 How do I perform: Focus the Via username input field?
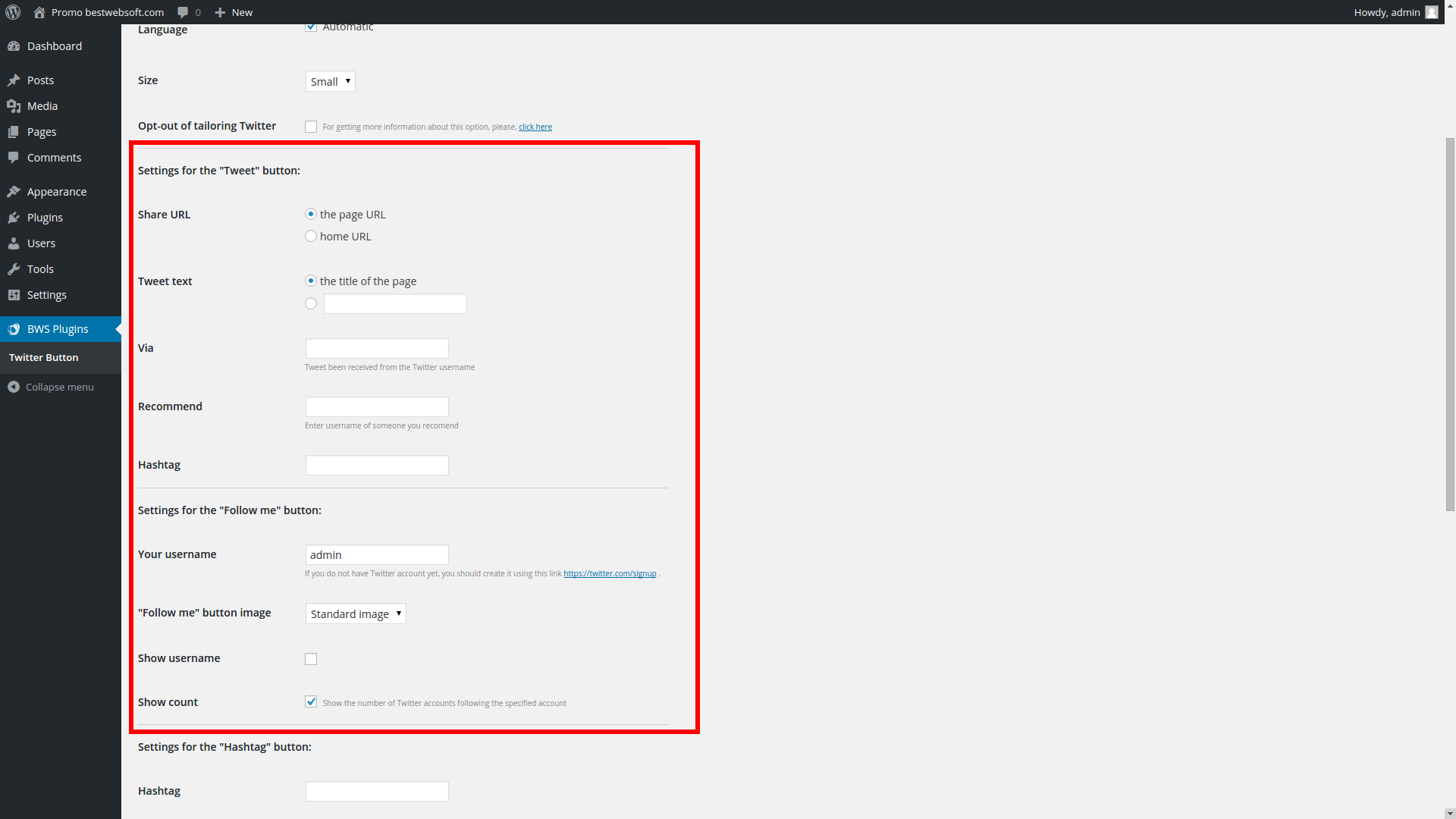click(377, 348)
